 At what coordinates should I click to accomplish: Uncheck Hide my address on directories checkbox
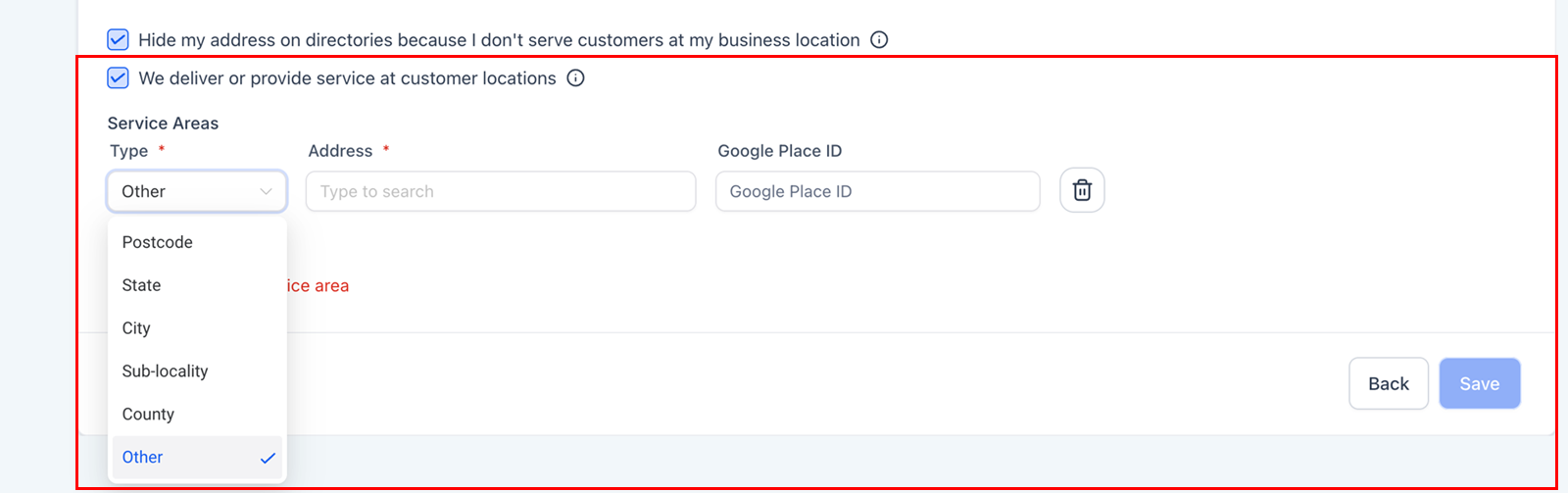click(118, 40)
